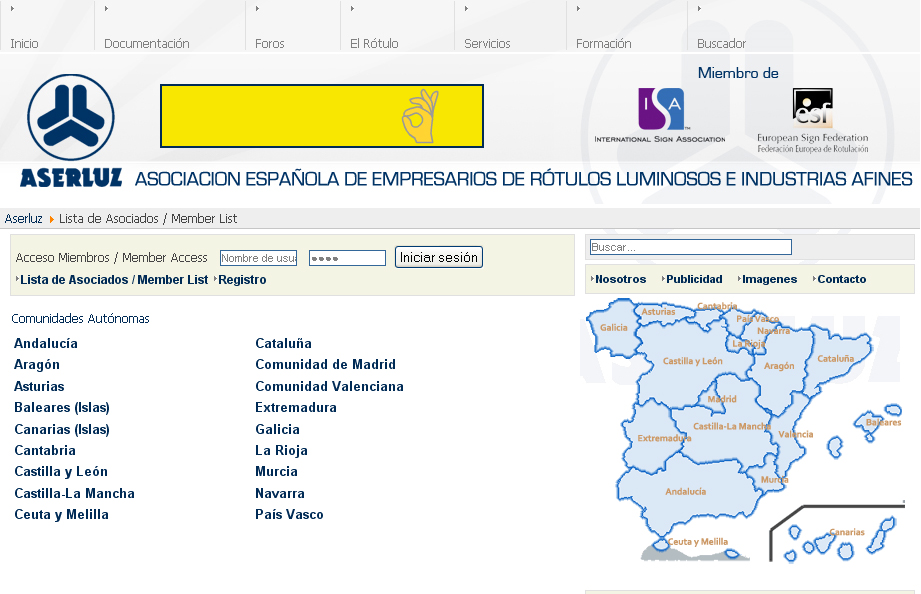The width and height of the screenshot is (921, 594).
Task: Open the Buscador menu
Action: pos(721,43)
